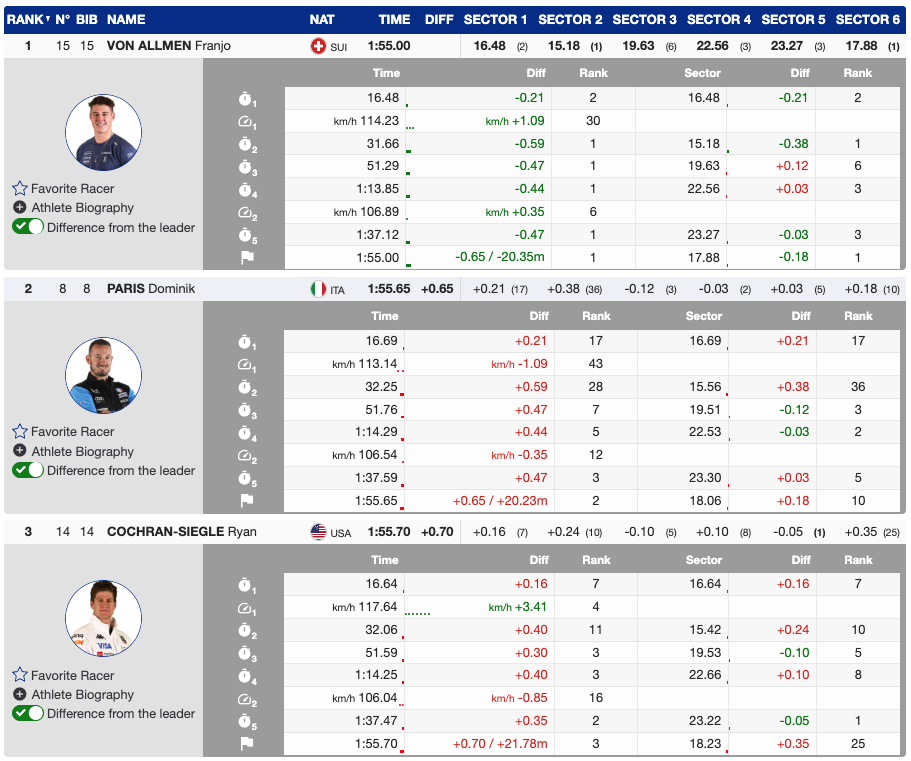The width and height of the screenshot is (911, 761).
Task: Toggle Cochran-Siegle's Difference from the leader switch
Action: coord(28,713)
